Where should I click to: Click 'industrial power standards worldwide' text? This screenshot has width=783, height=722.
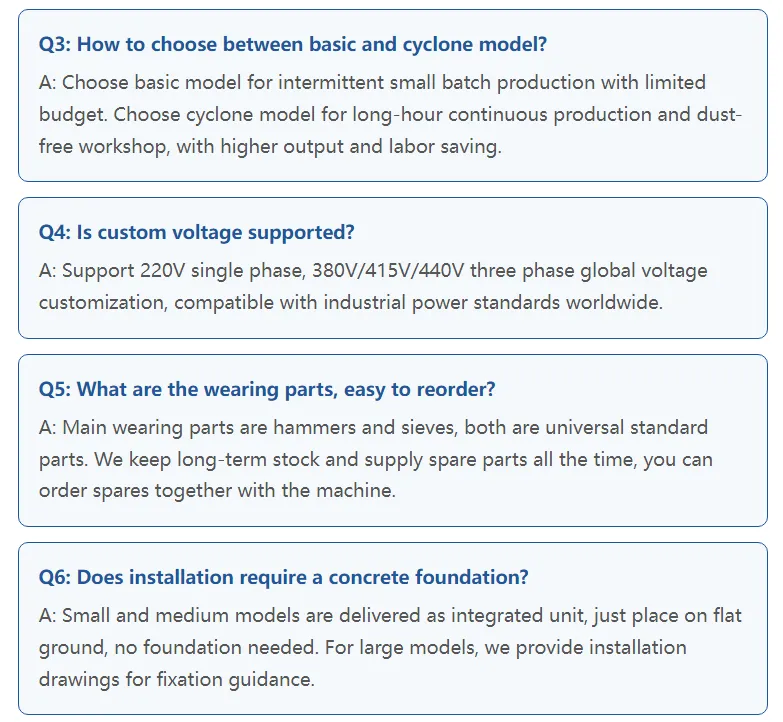[x=493, y=303]
